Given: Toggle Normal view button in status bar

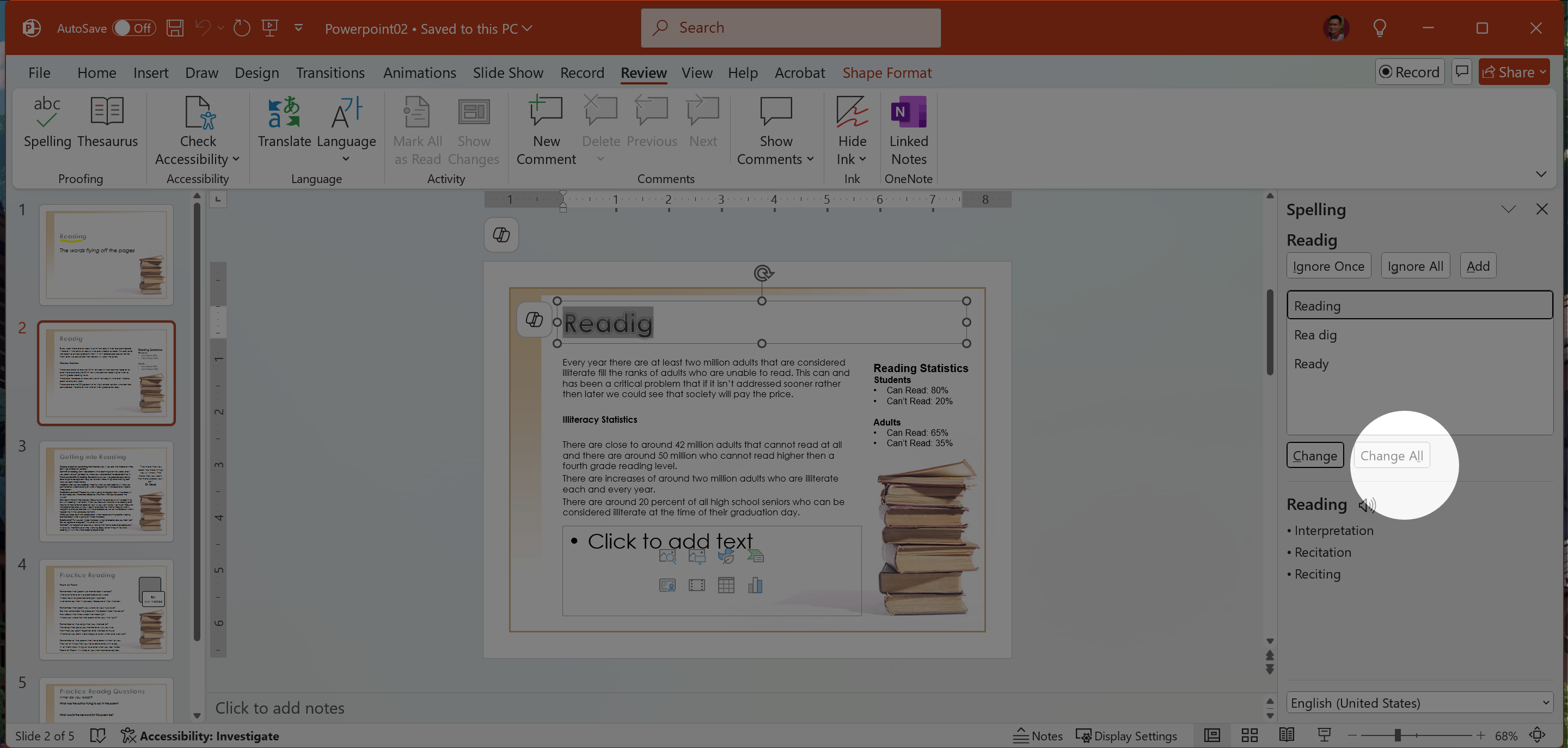Looking at the screenshot, I should (x=1212, y=735).
